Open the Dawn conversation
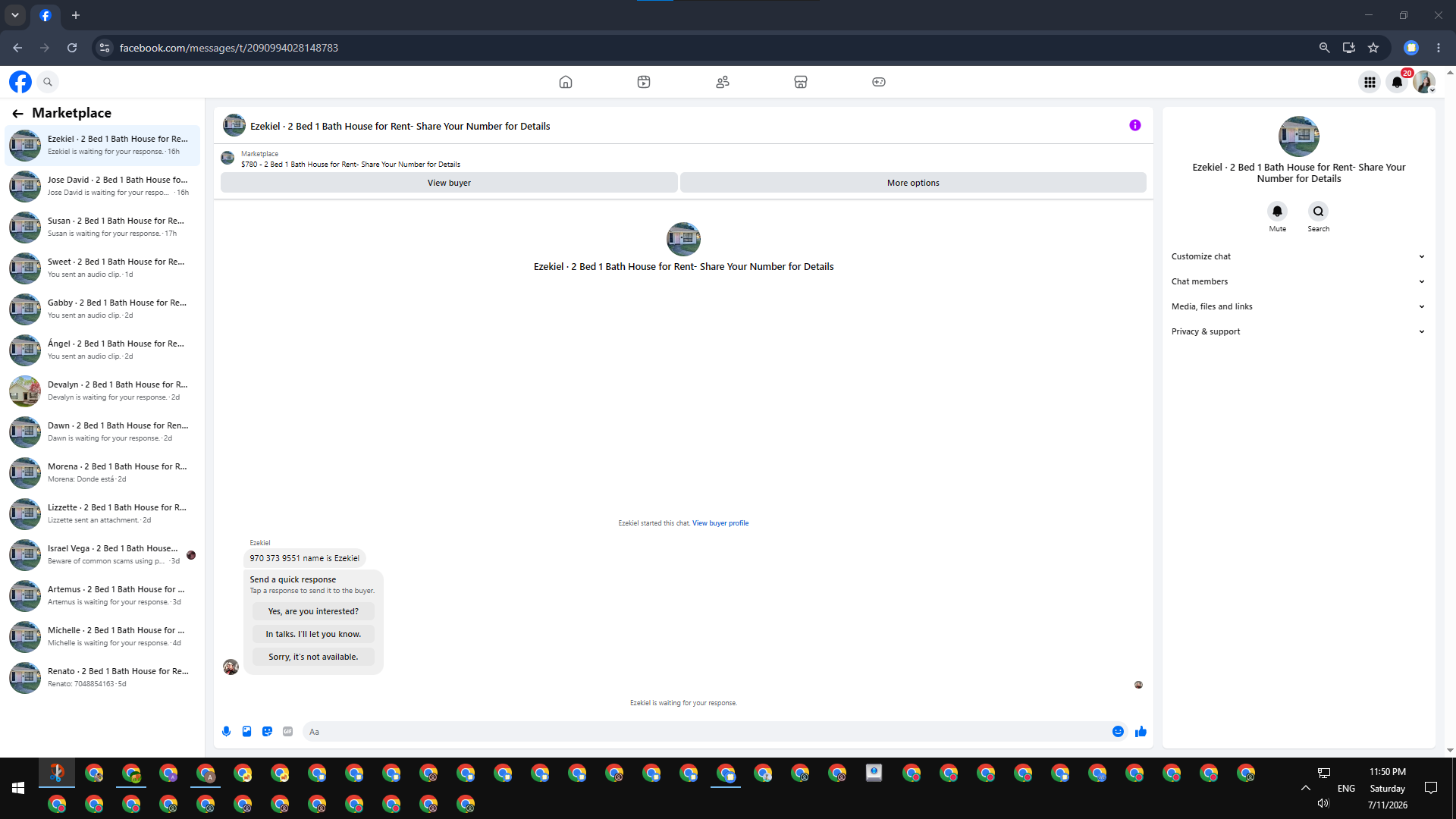1456x819 pixels. (x=102, y=431)
